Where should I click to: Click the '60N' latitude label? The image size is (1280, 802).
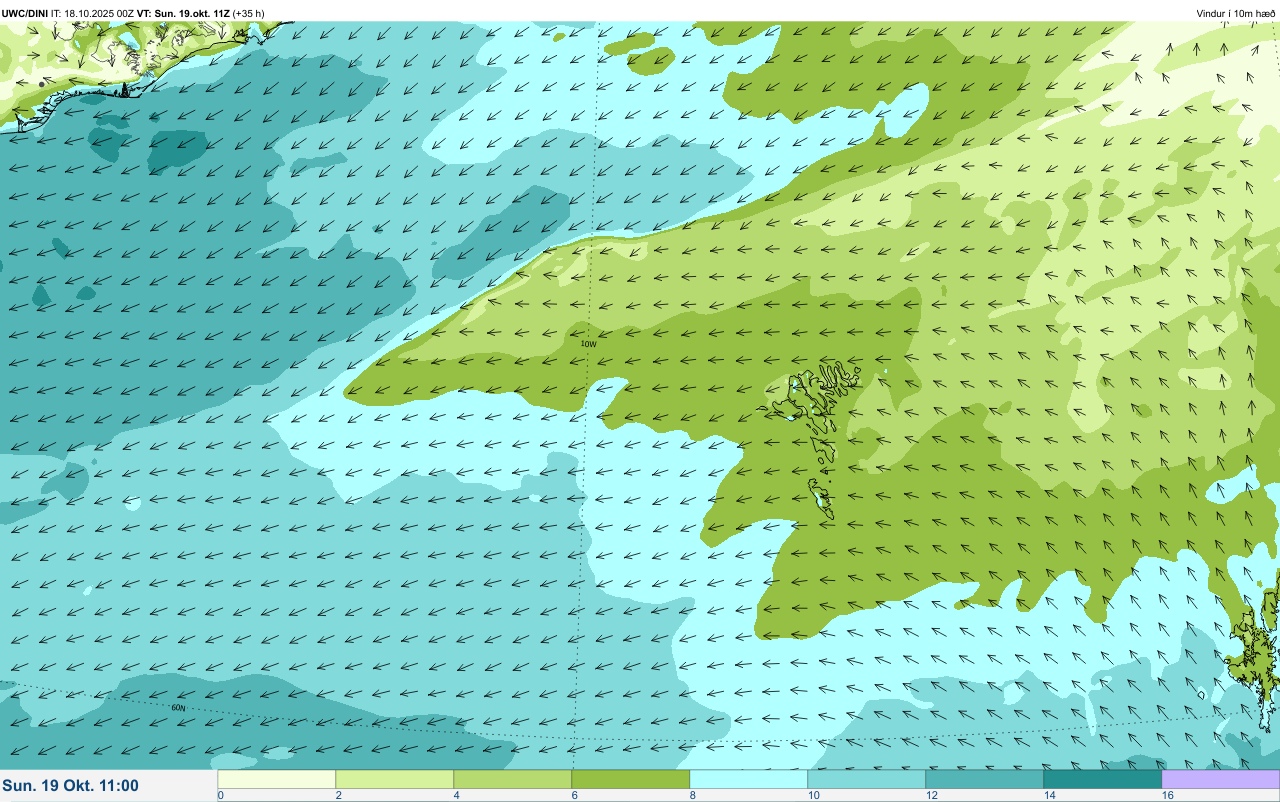[179, 708]
